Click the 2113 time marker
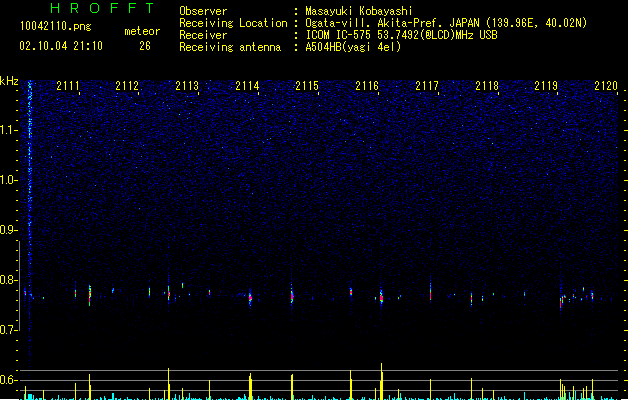 pos(187,86)
